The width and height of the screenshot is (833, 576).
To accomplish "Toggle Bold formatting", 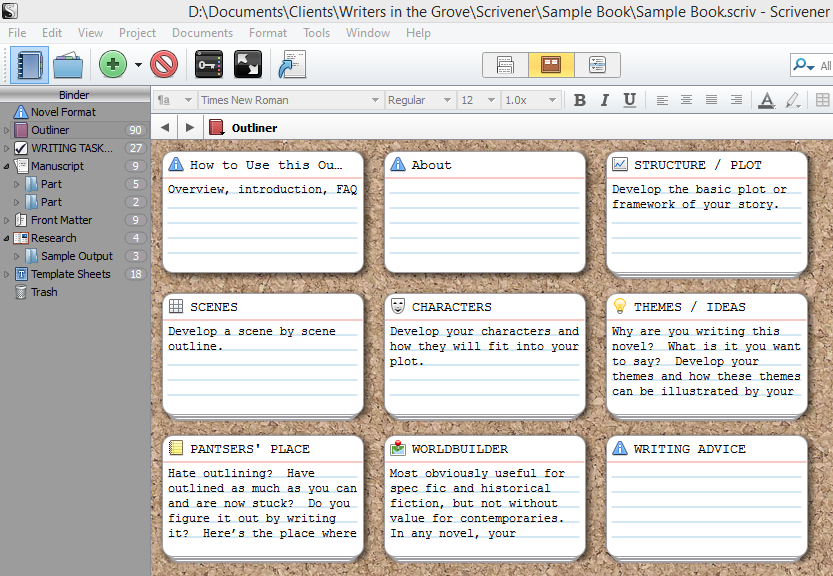I will pos(580,100).
